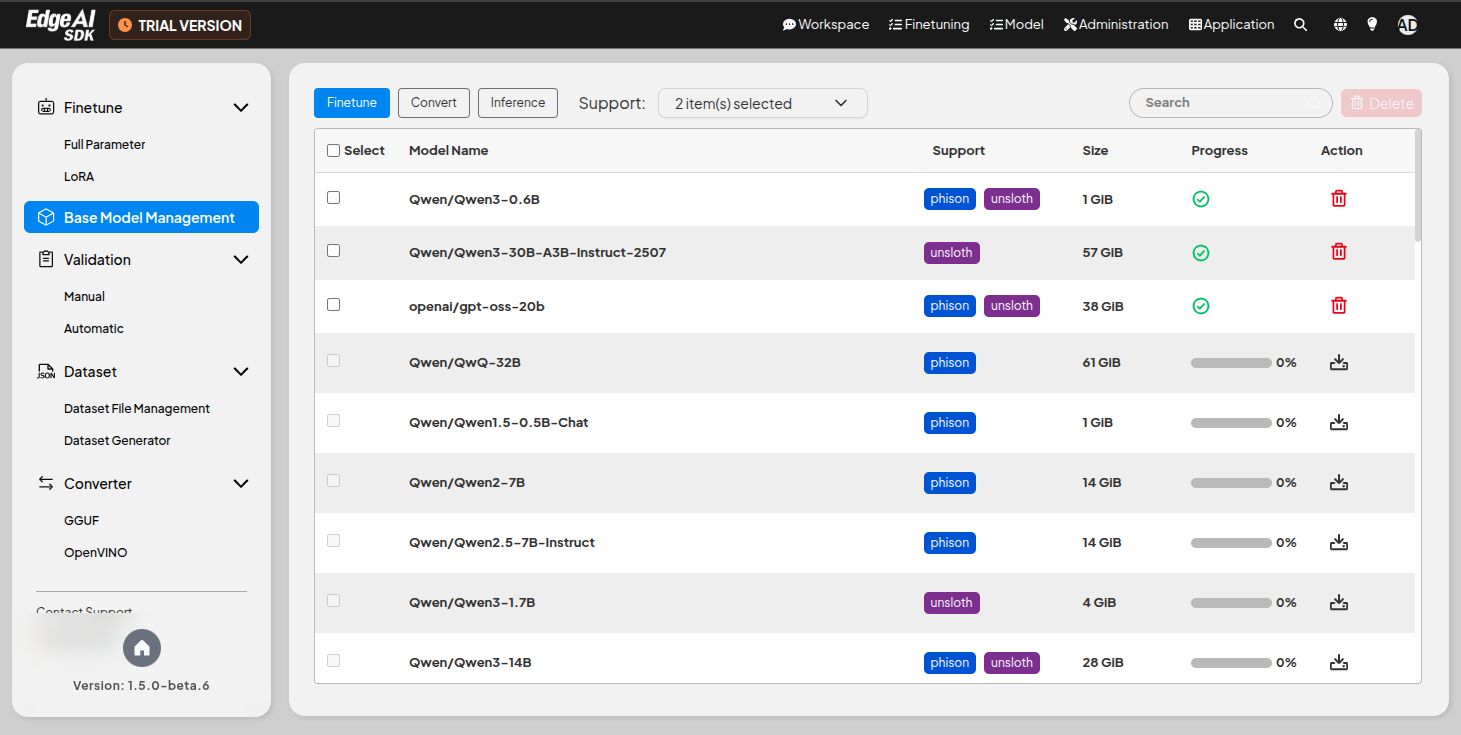Open the Support filter dropdown
Screen dimensions: 1461x735
[x=762, y=103]
